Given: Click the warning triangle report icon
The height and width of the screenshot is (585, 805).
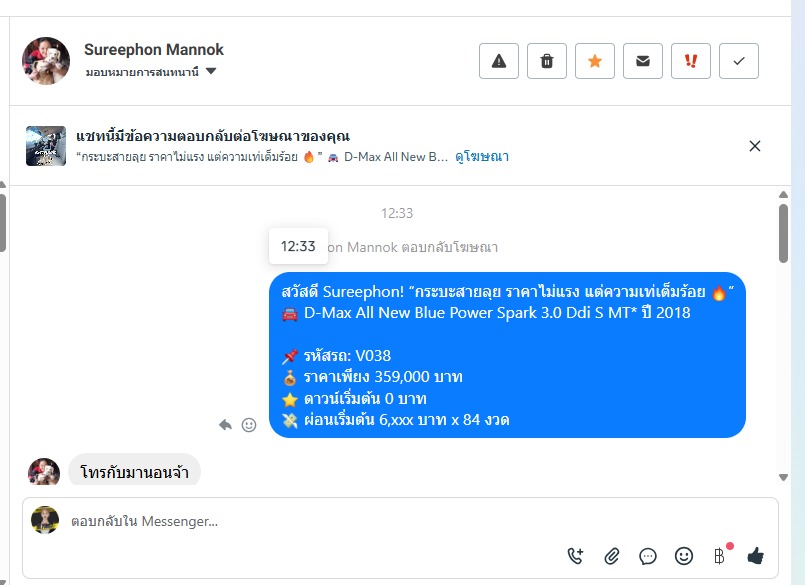Looking at the screenshot, I should pyautogui.click(x=499, y=61).
